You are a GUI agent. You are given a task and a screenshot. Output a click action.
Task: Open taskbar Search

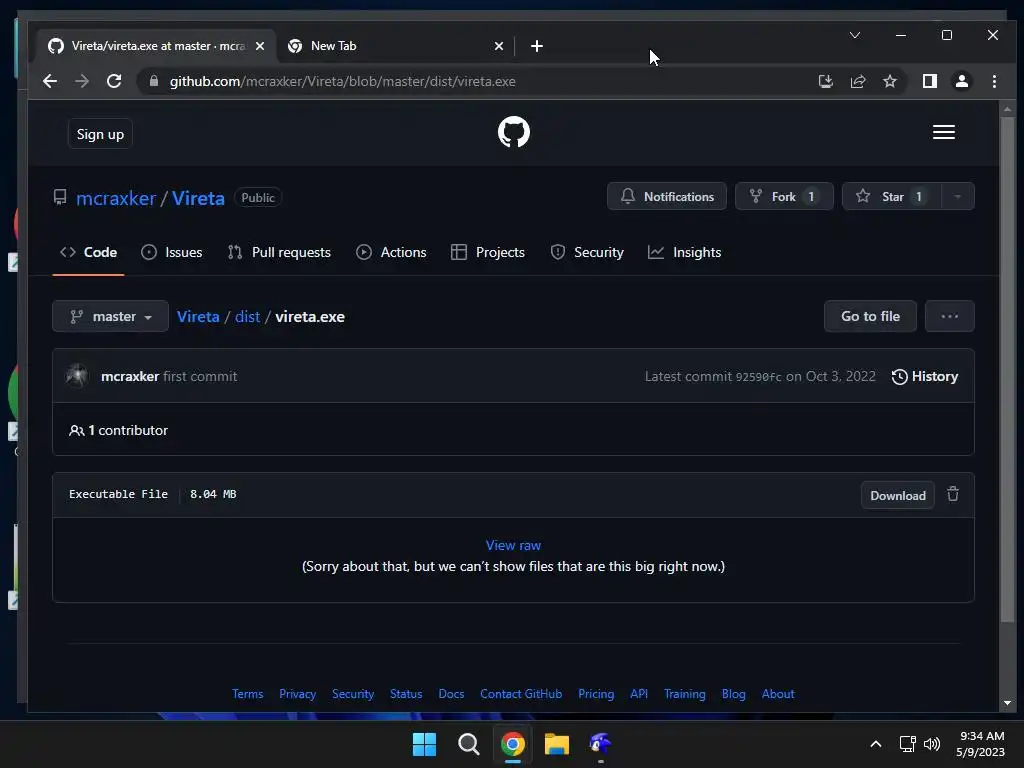pyautogui.click(x=468, y=744)
